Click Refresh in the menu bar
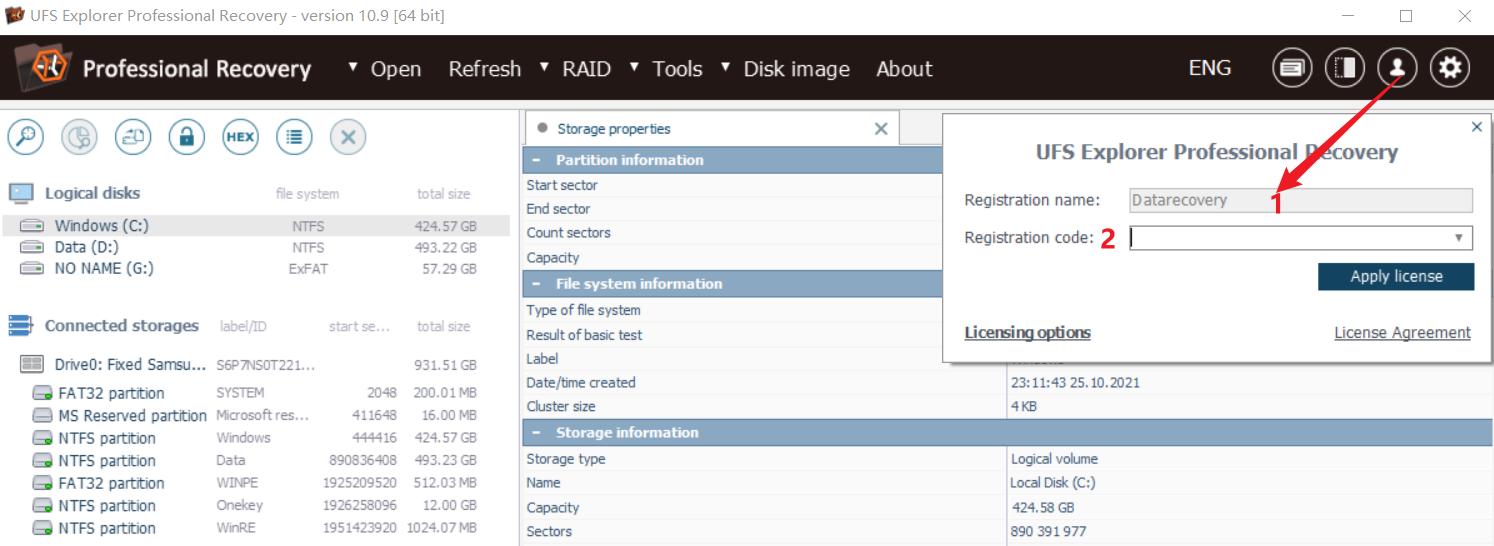This screenshot has height=546, width=1494. coord(485,69)
